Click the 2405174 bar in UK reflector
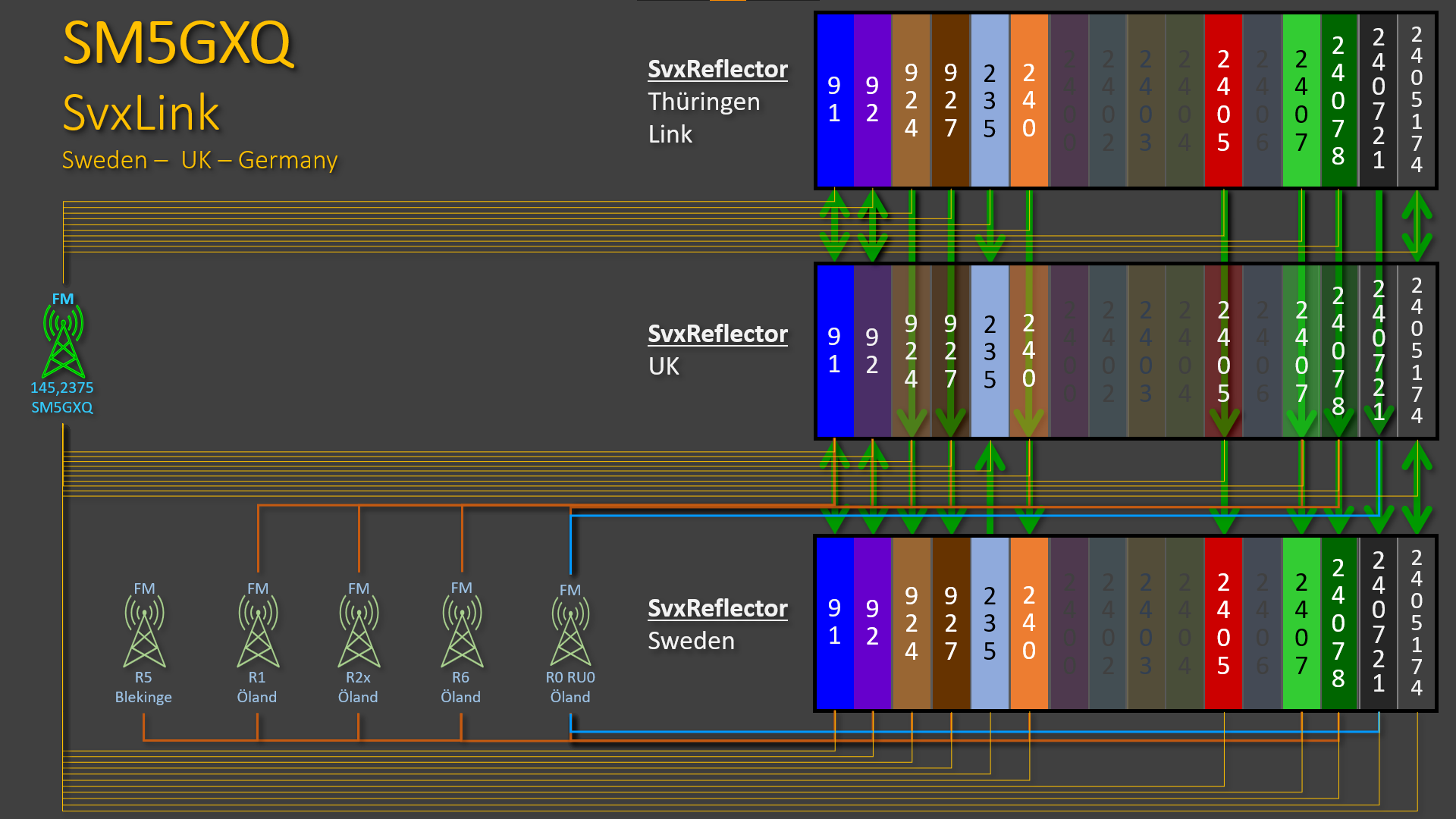 [1417, 350]
